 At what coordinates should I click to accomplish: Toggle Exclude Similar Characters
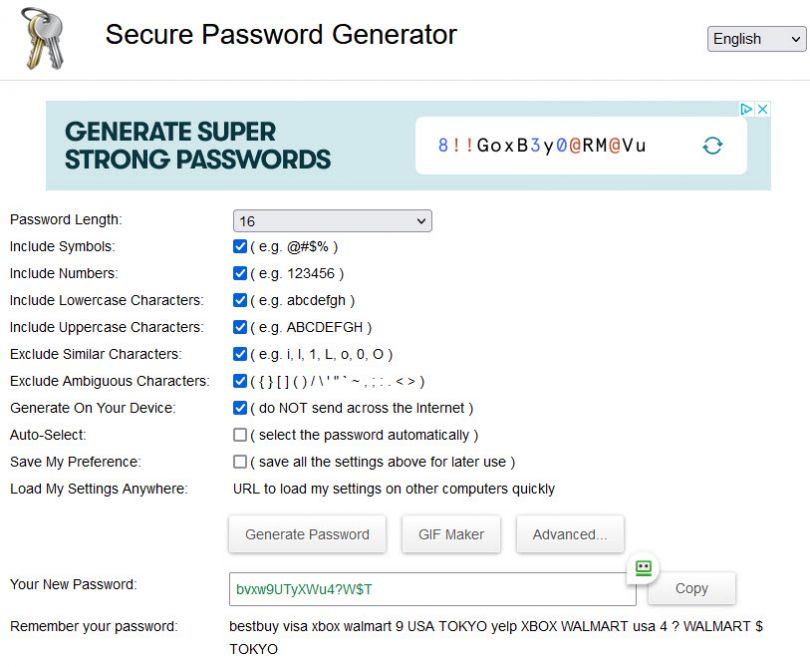[238, 355]
